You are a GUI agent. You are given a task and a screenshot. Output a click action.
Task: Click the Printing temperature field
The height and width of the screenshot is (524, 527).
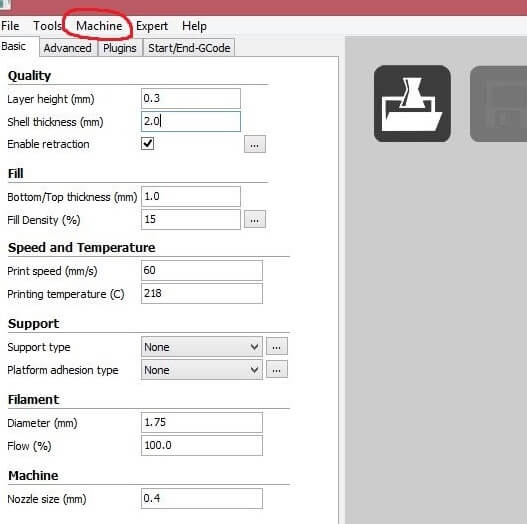pyautogui.click(x=202, y=293)
